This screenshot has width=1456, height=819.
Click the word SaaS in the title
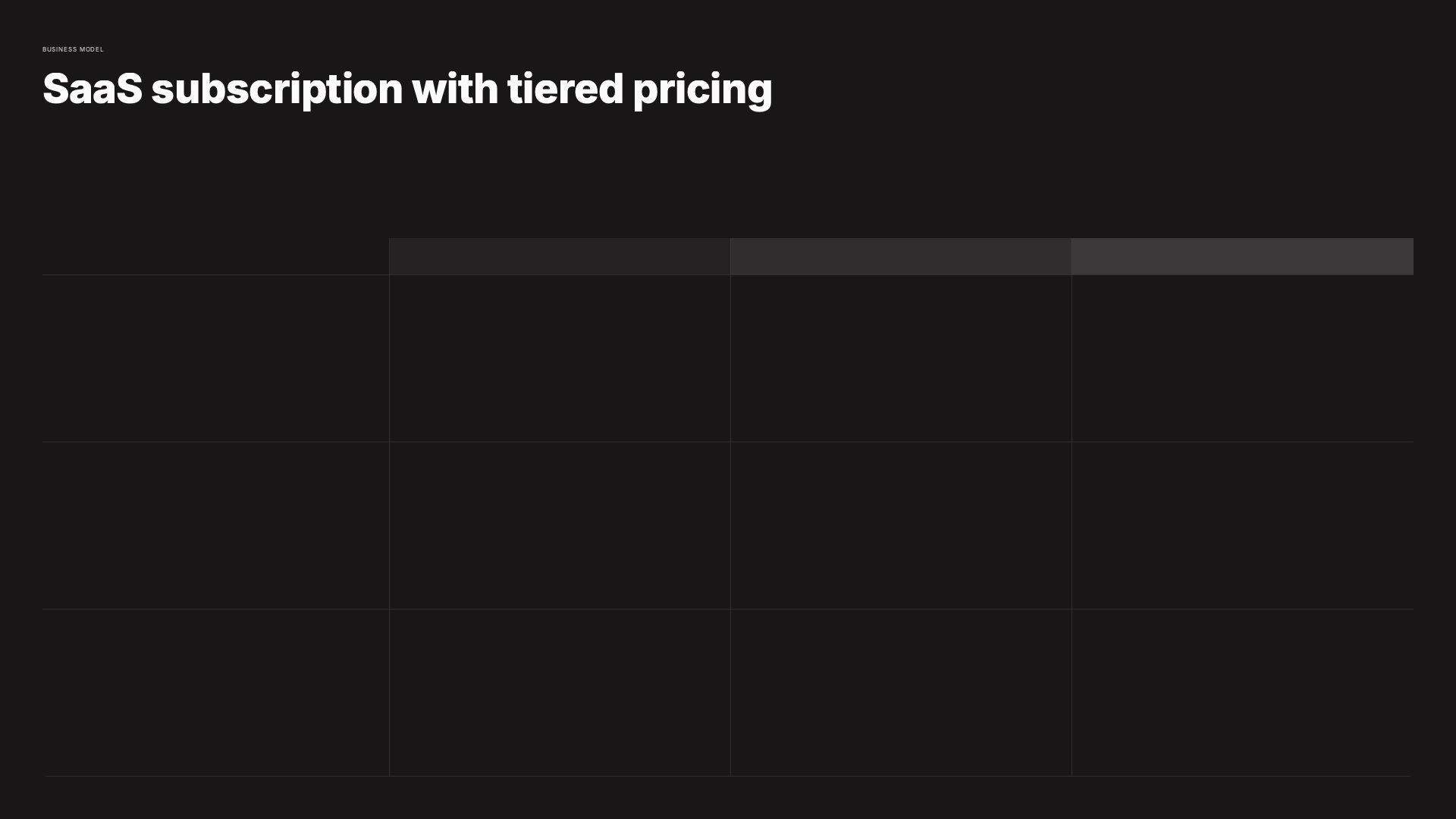93,89
